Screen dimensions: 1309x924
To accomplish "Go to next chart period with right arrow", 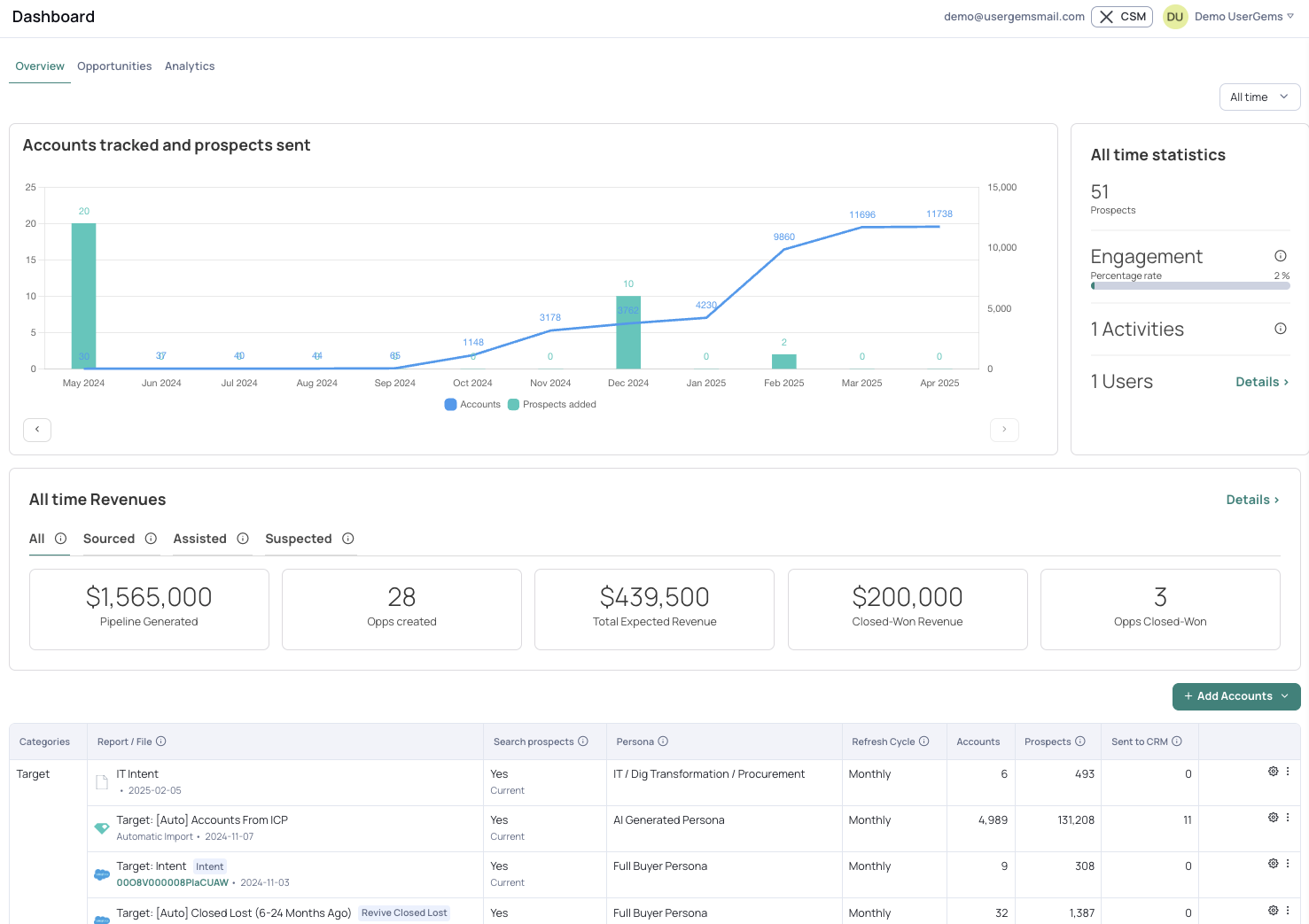I will pos(1004,430).
